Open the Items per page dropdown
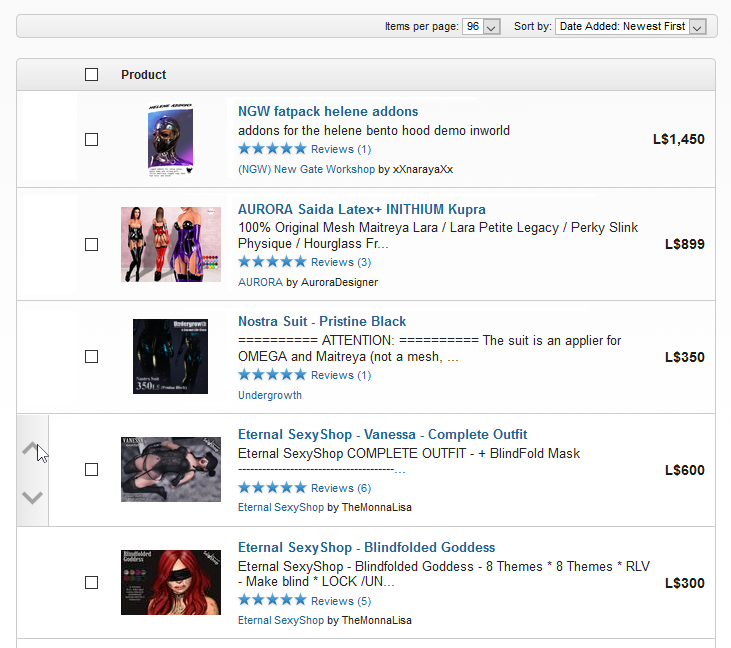 point(481,27)
